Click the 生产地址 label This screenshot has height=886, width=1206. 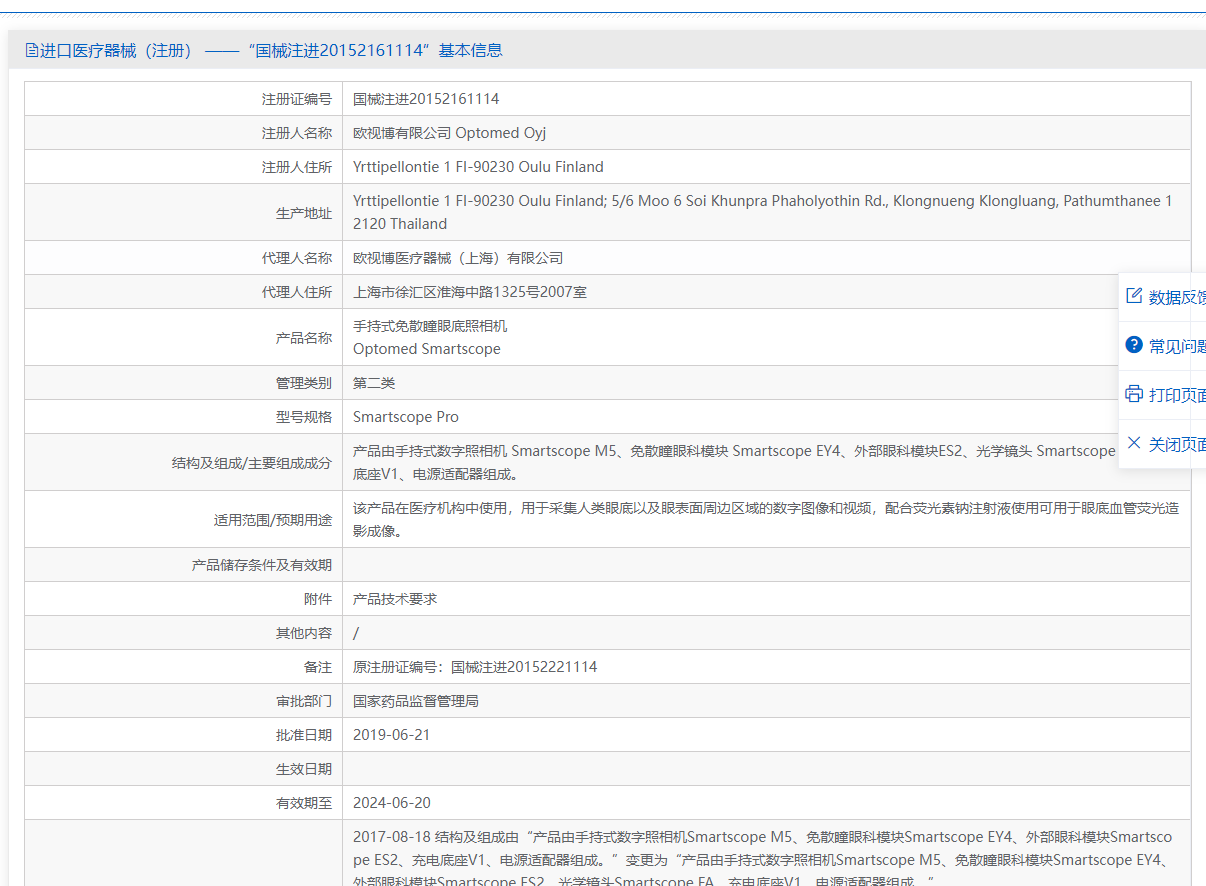click(304, 213)
